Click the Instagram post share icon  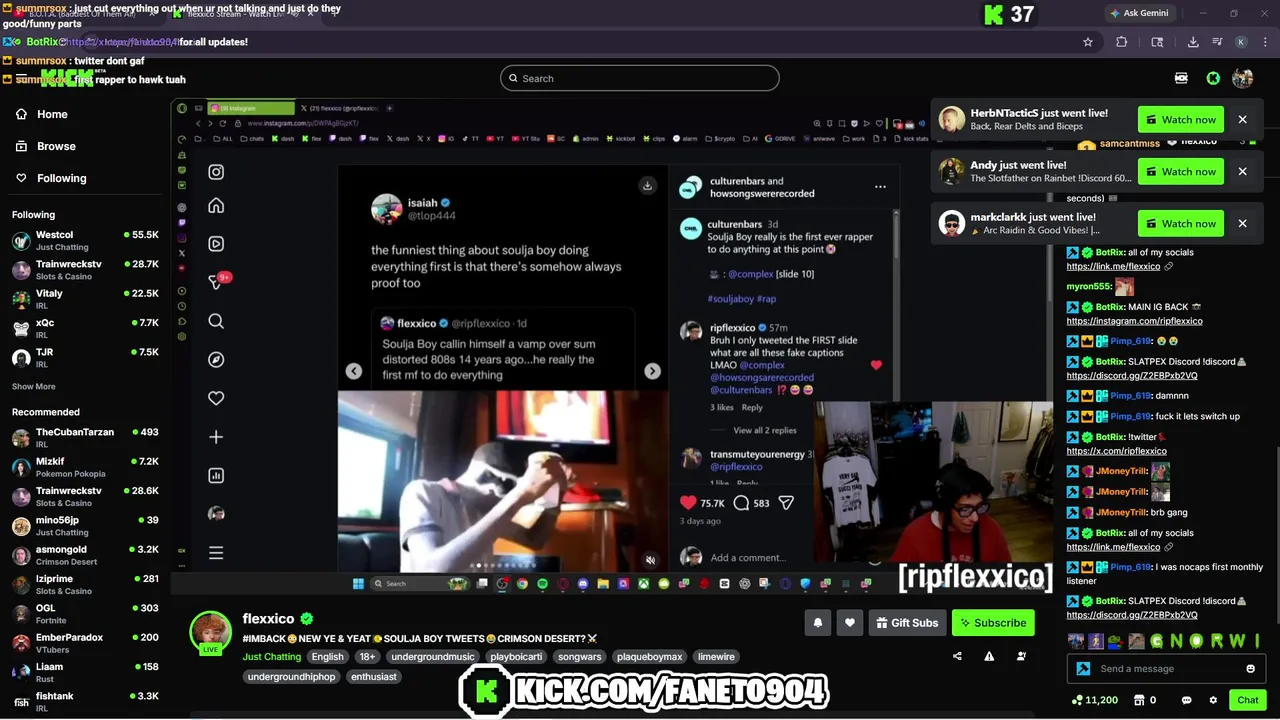tap(786, 503)
